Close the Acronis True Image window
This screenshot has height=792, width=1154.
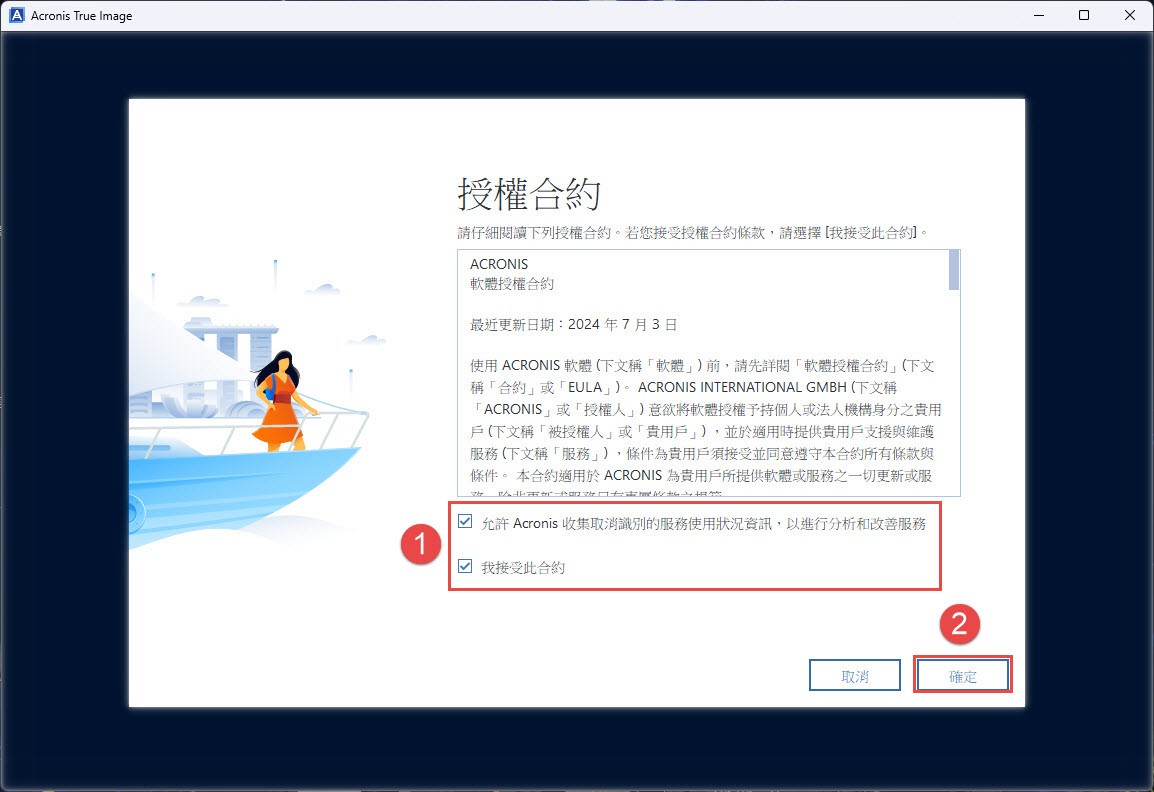pyautogui.click(x=1130, y=15)
